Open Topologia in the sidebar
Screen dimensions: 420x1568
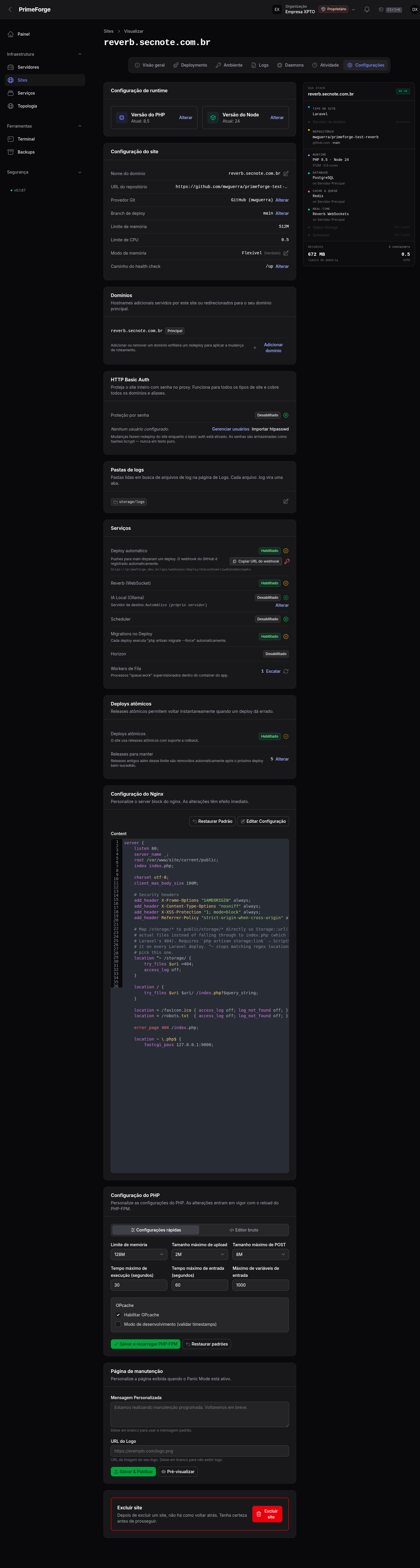pos(45,106)
